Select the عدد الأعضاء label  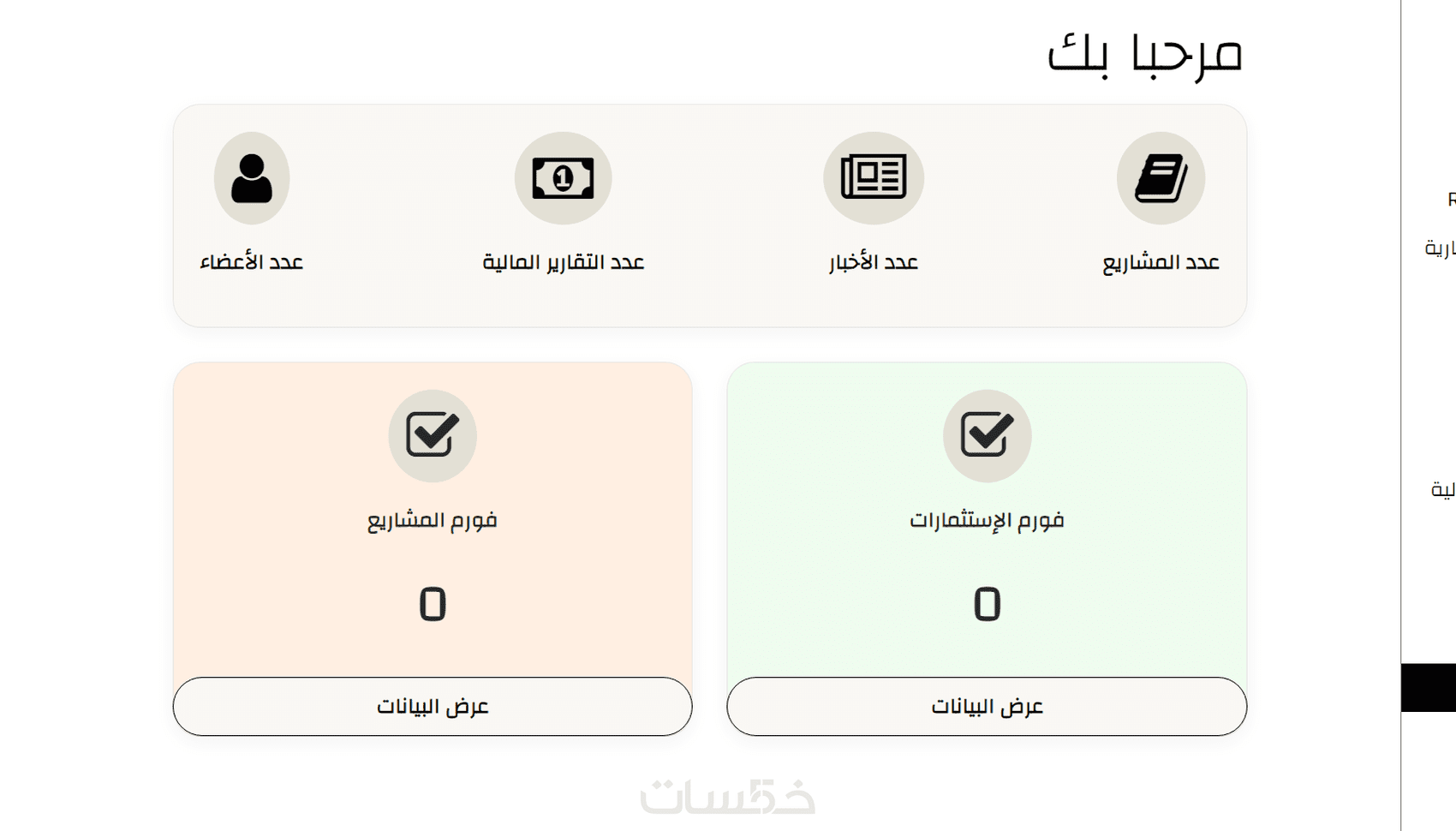(252, 262)
